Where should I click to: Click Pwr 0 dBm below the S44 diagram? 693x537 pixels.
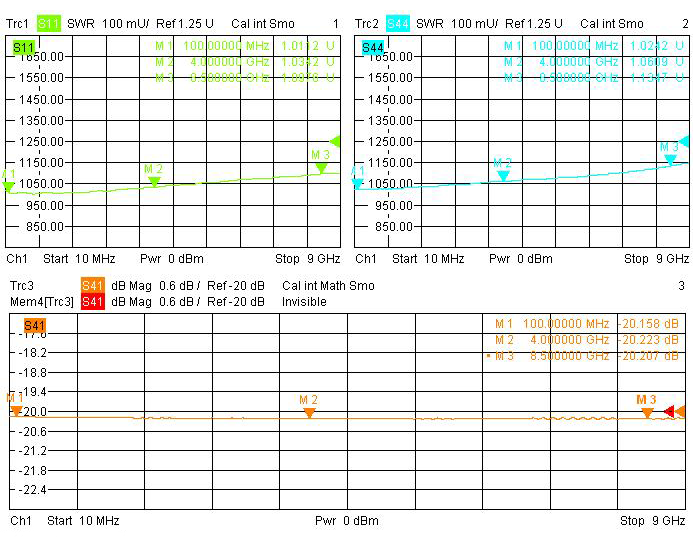(x=518, y=259)
